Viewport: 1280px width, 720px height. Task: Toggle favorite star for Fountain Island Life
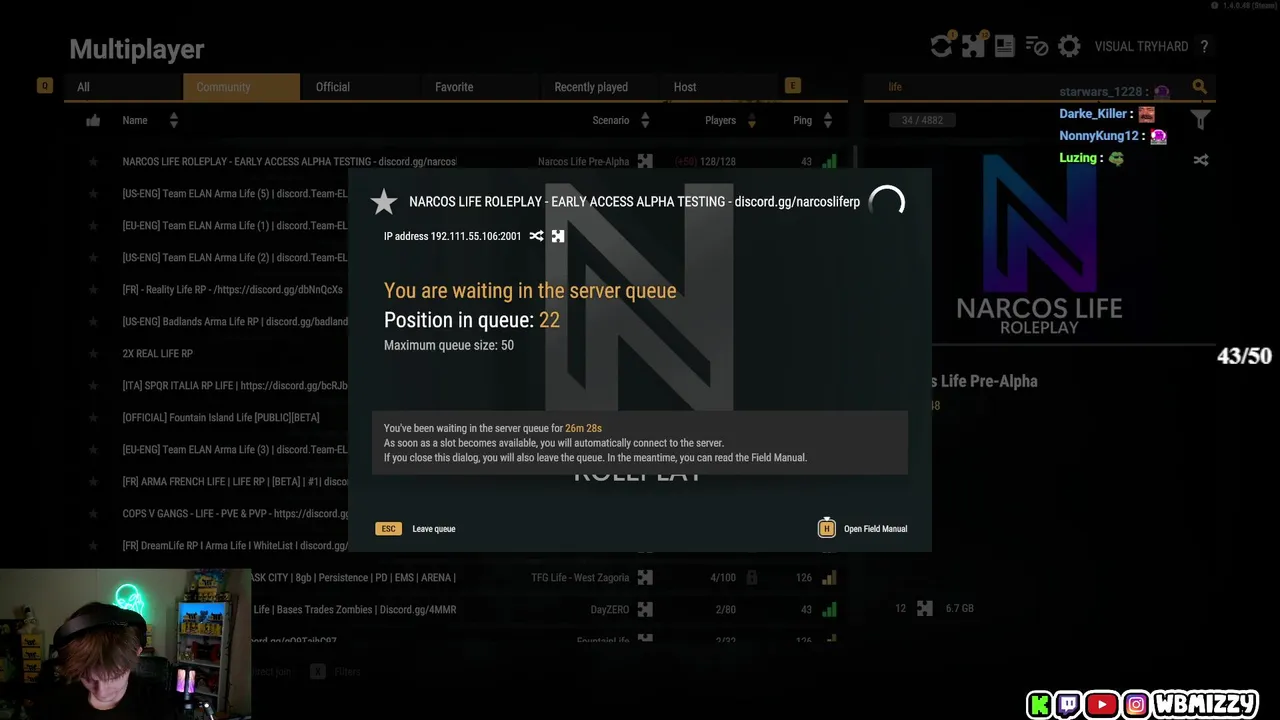pyautogui.click(x=93, y=417)
